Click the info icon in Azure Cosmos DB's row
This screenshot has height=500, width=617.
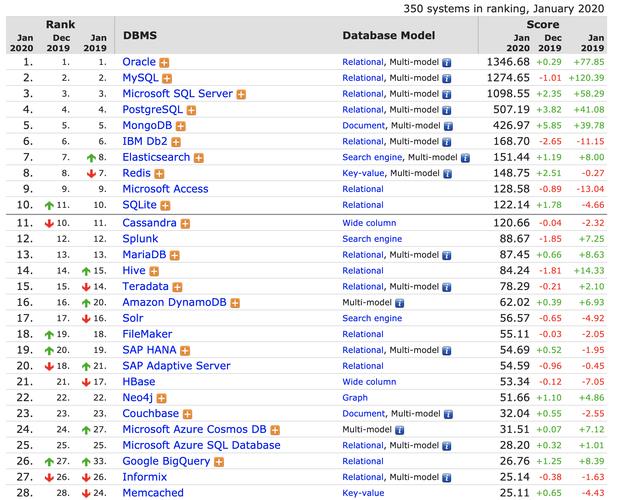pos(399,430)
